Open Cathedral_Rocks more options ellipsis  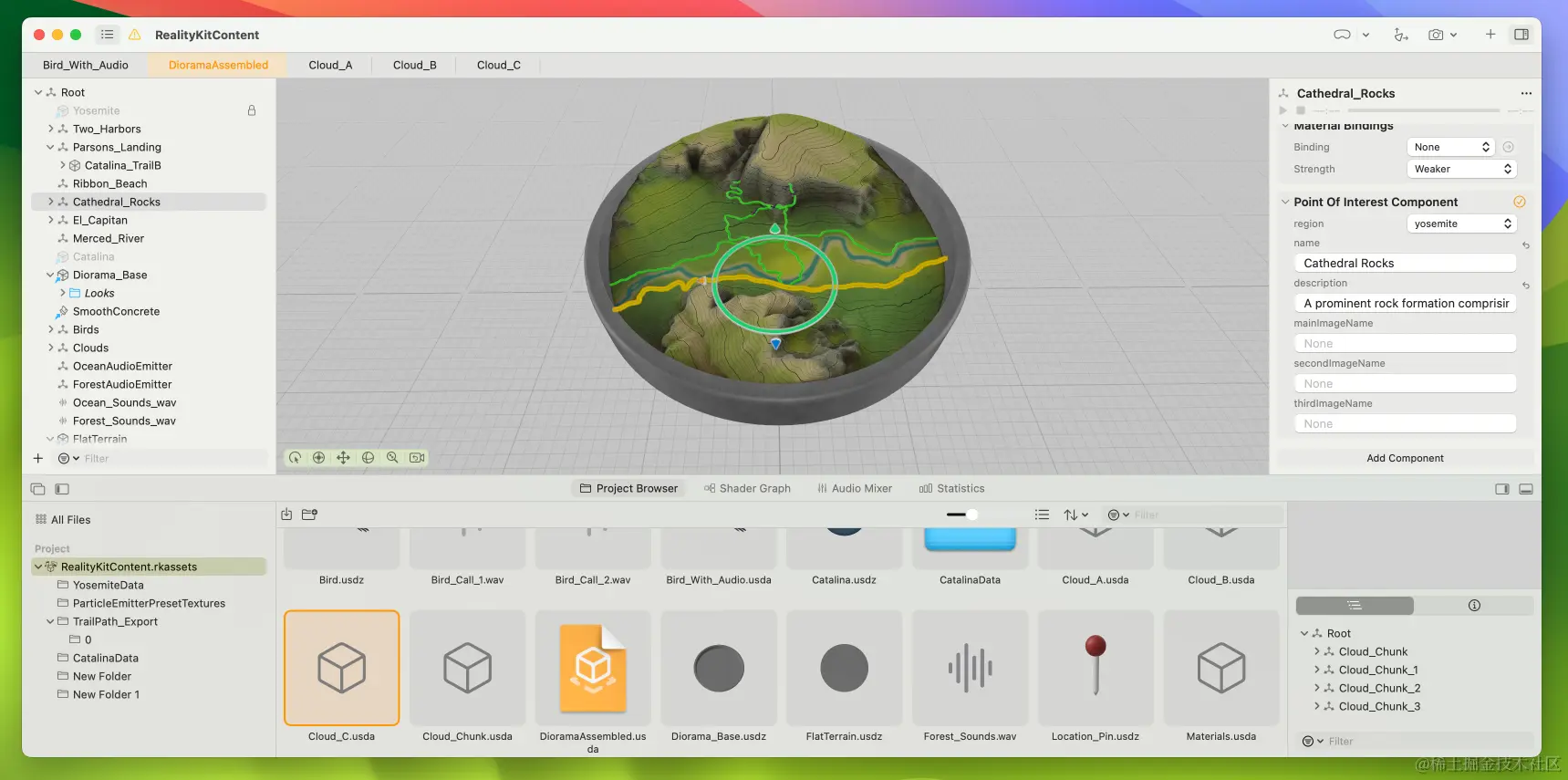coord(1526,93)
